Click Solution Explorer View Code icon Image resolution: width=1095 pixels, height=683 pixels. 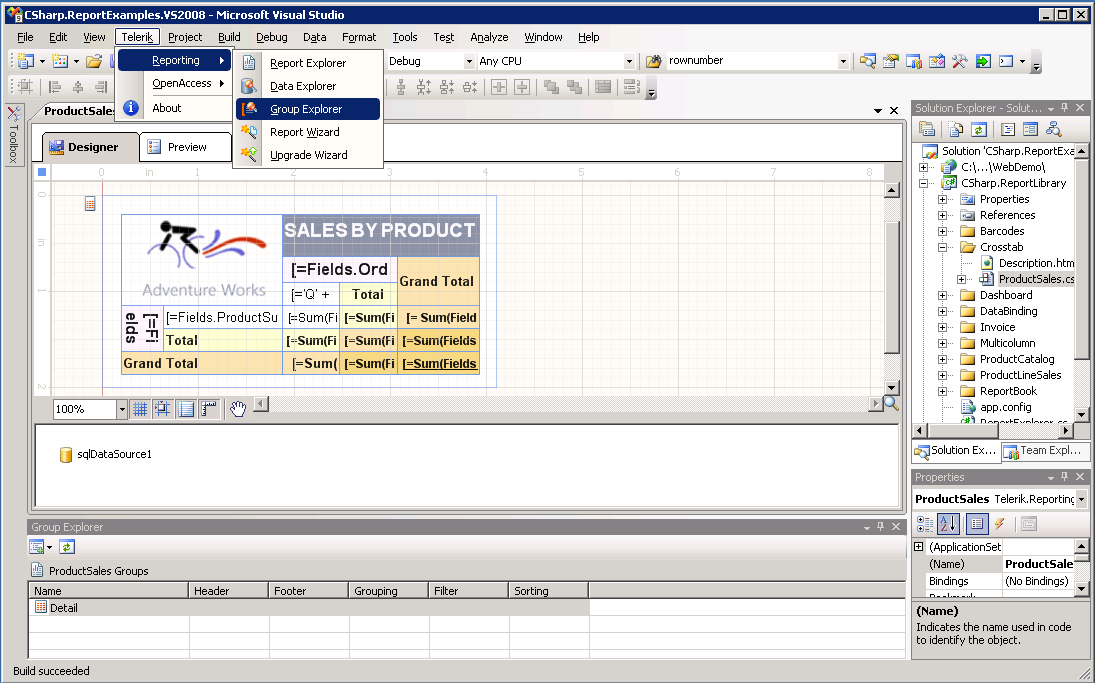[1008, 129]
